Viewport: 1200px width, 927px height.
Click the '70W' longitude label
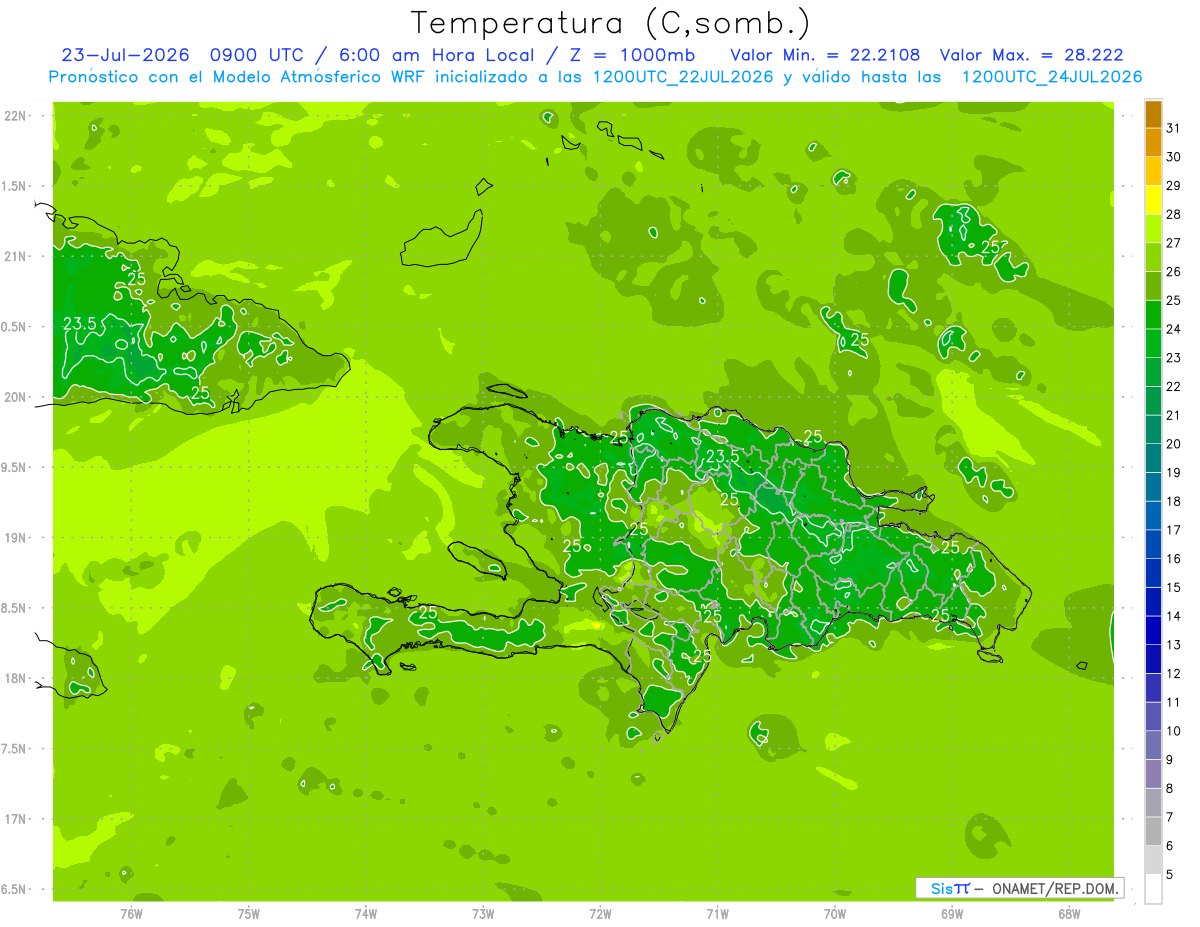pyautogui.click(x=834, y=913)
